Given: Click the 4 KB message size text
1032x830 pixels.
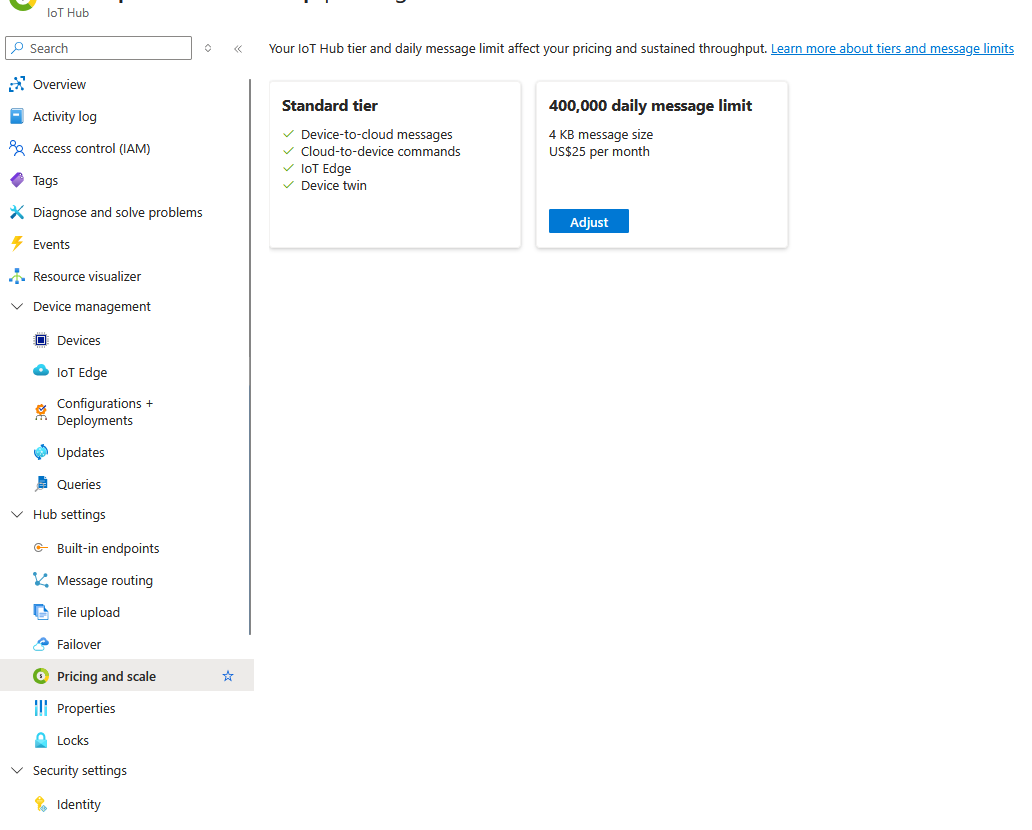Looking at the screenshot, I should click(601, 134).
